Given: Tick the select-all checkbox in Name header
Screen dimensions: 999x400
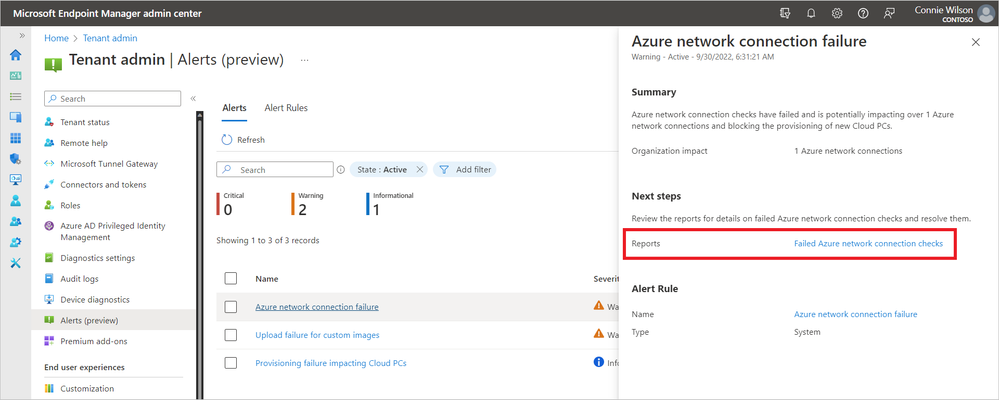Looking at the screenshot, I should tap(231, 278).
